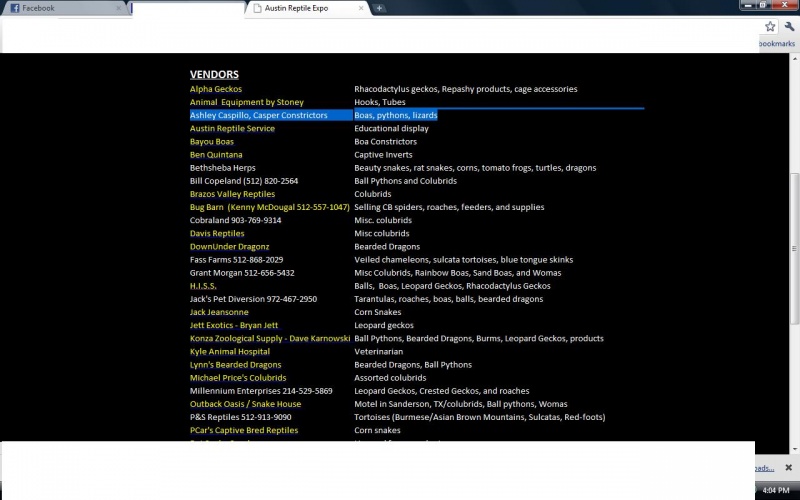Open Animal Equipment by Stoney link
Image resolution: width=800 pixels, height=500 pixels.
pos(246,102)
